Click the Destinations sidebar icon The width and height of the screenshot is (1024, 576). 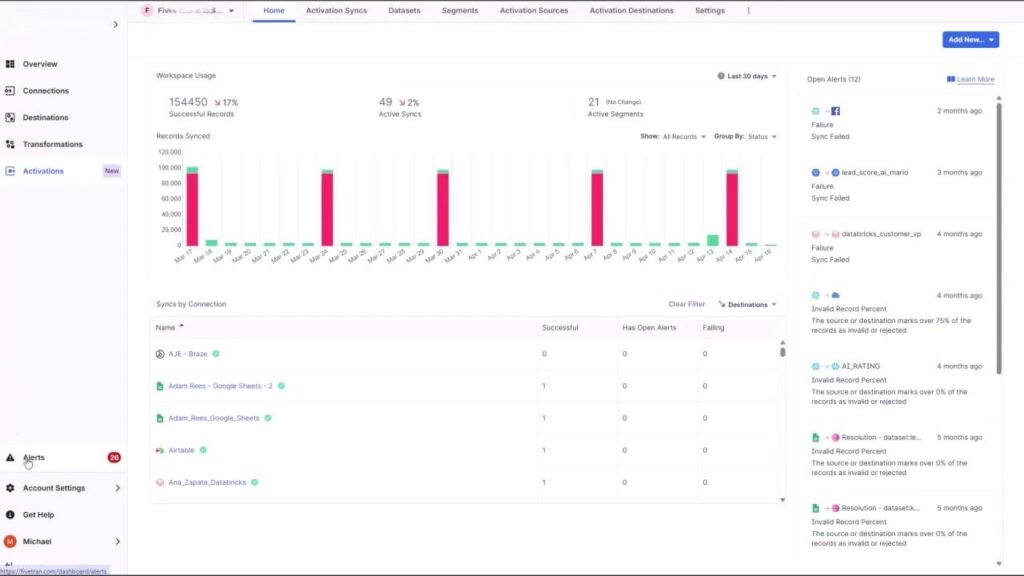(x=10, y=118)
